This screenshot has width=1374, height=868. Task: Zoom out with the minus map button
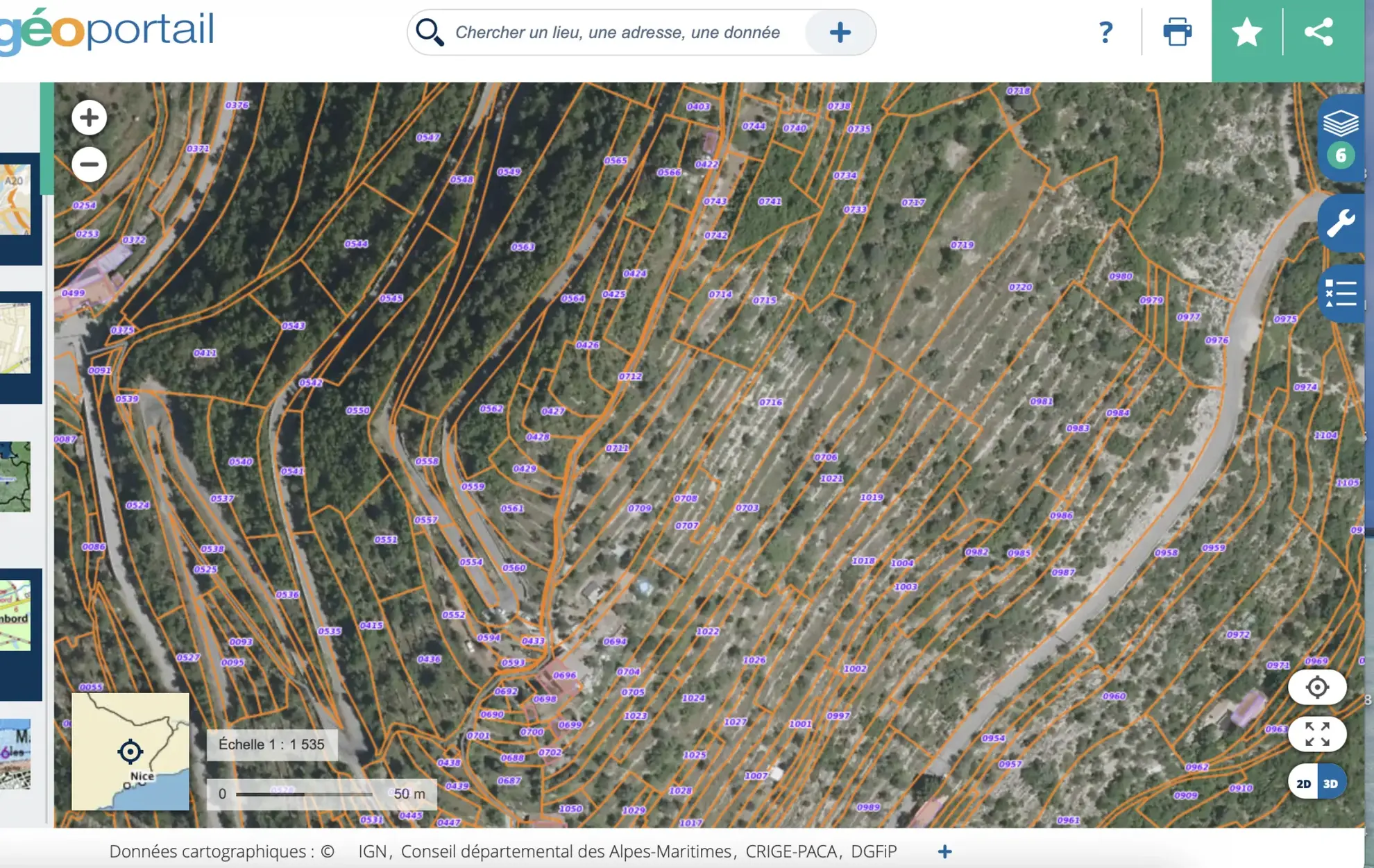89,164
